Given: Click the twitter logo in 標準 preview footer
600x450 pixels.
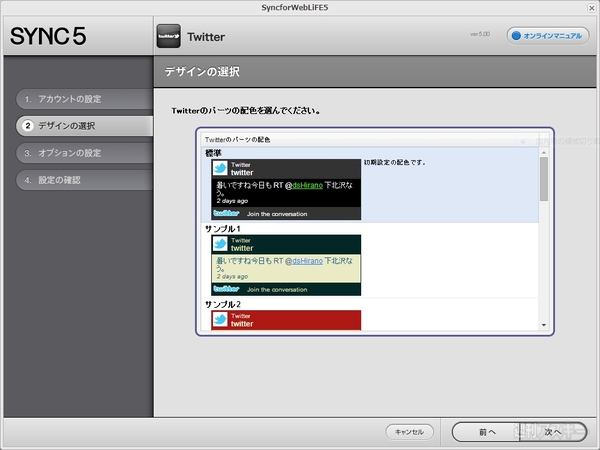Looking at the screenshot, I should [226, 213].
